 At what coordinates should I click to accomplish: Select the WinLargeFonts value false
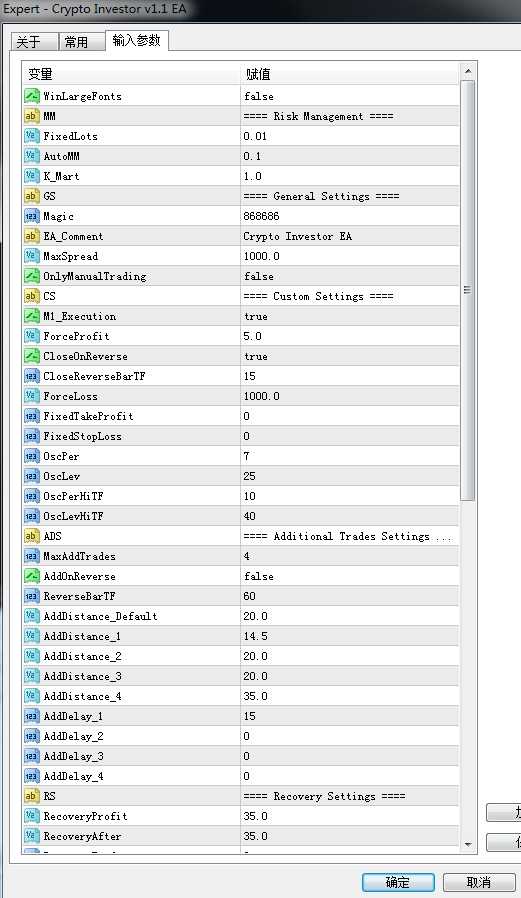[259, 96]
